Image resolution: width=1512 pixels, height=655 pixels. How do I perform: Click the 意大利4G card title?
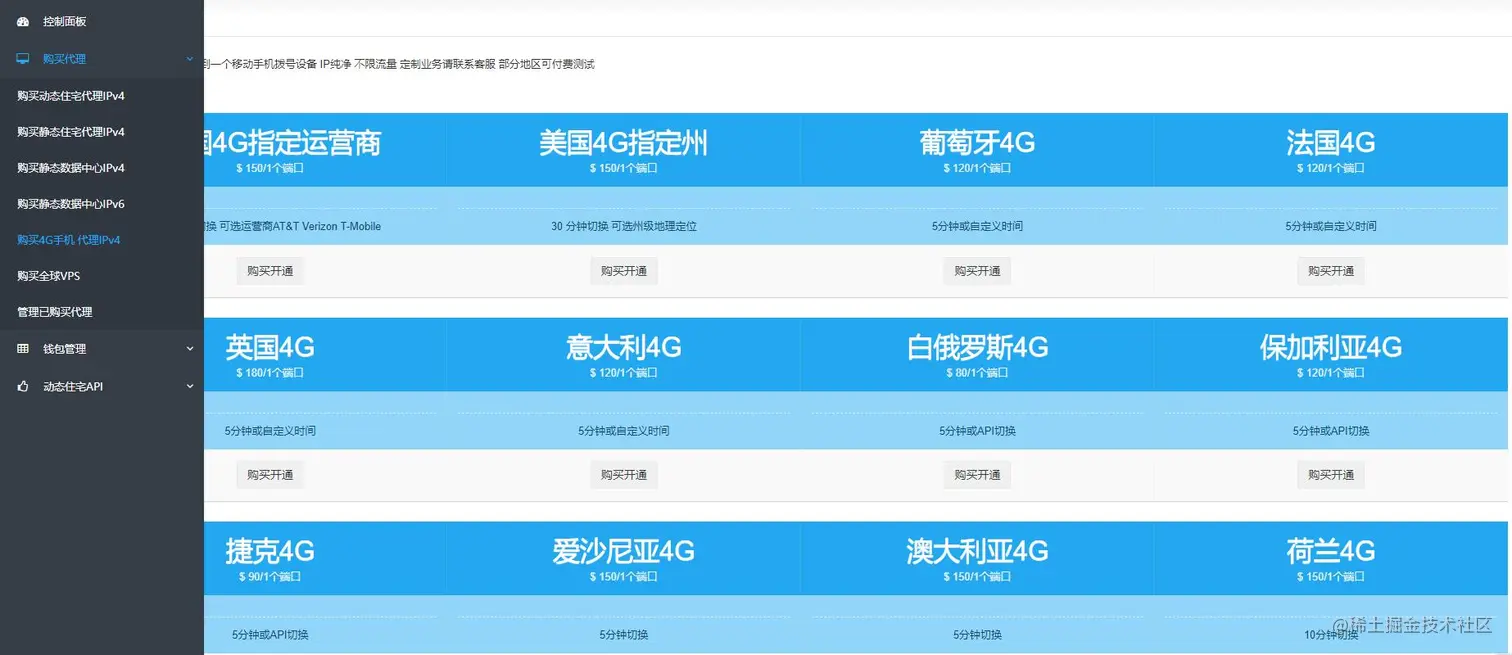(624, 347)
